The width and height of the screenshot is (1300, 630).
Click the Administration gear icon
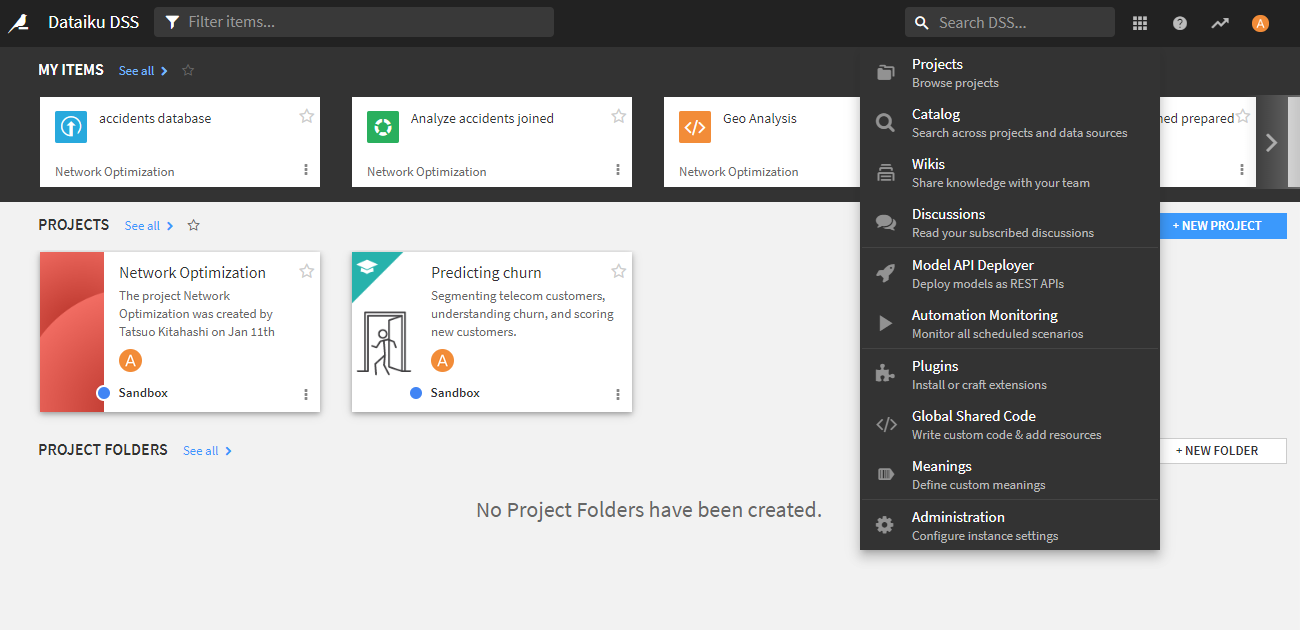pos(885,525)
